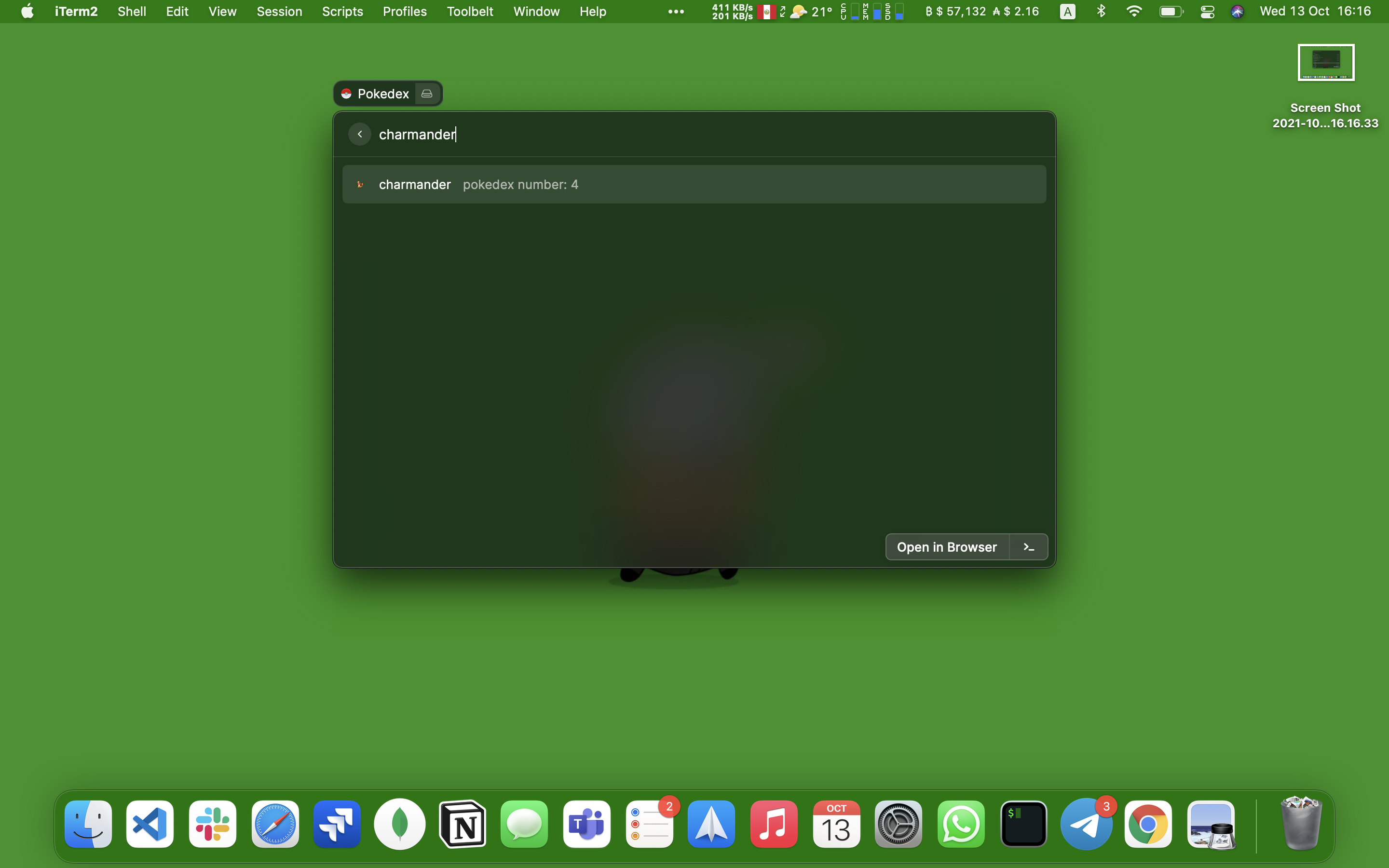
Task: Open the Toolbelt menu
Action: click(469, 12)
